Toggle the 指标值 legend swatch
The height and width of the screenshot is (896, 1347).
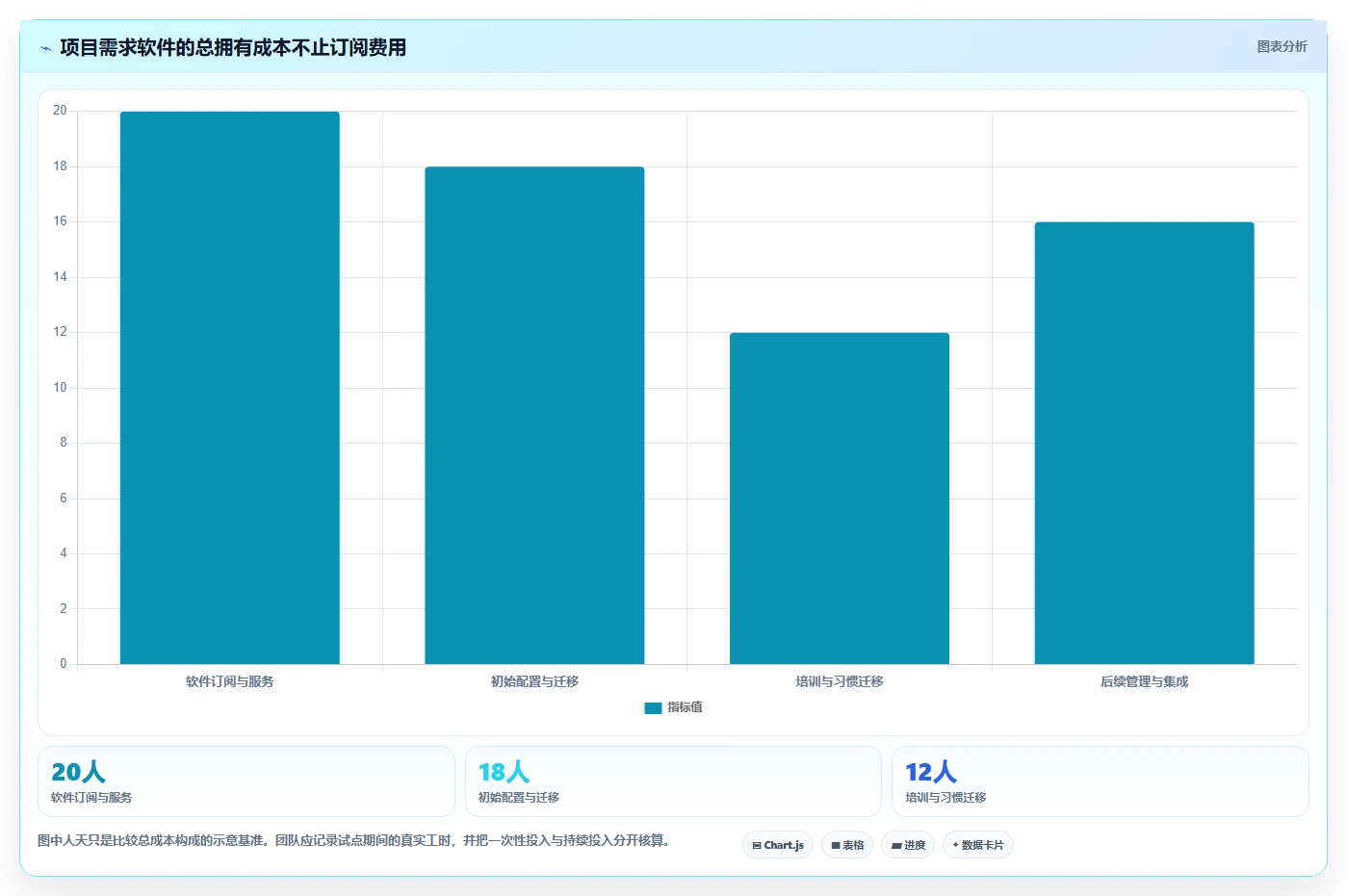tap(653, 707)
